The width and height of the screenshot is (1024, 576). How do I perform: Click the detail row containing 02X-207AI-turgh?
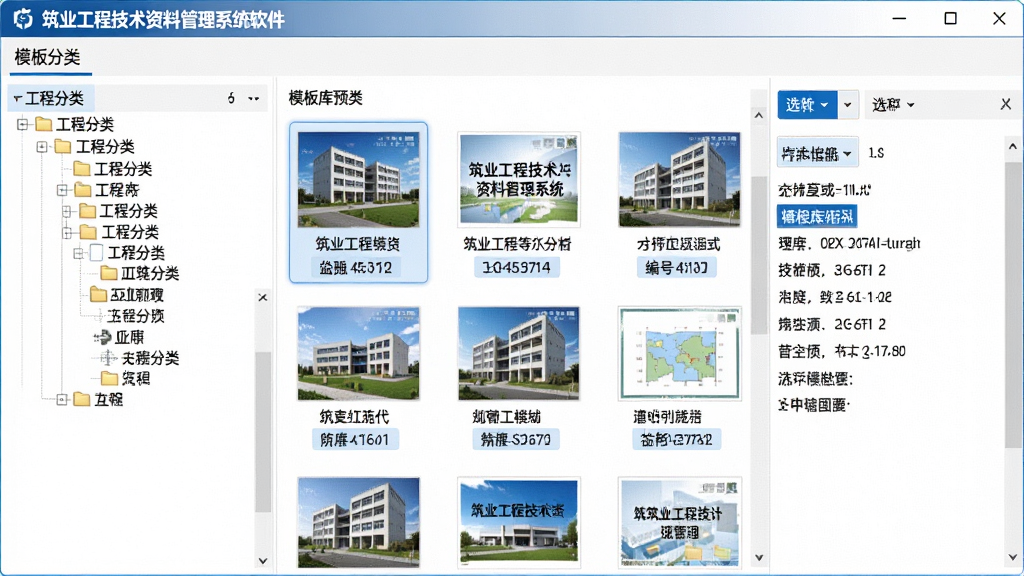point(849,244)
